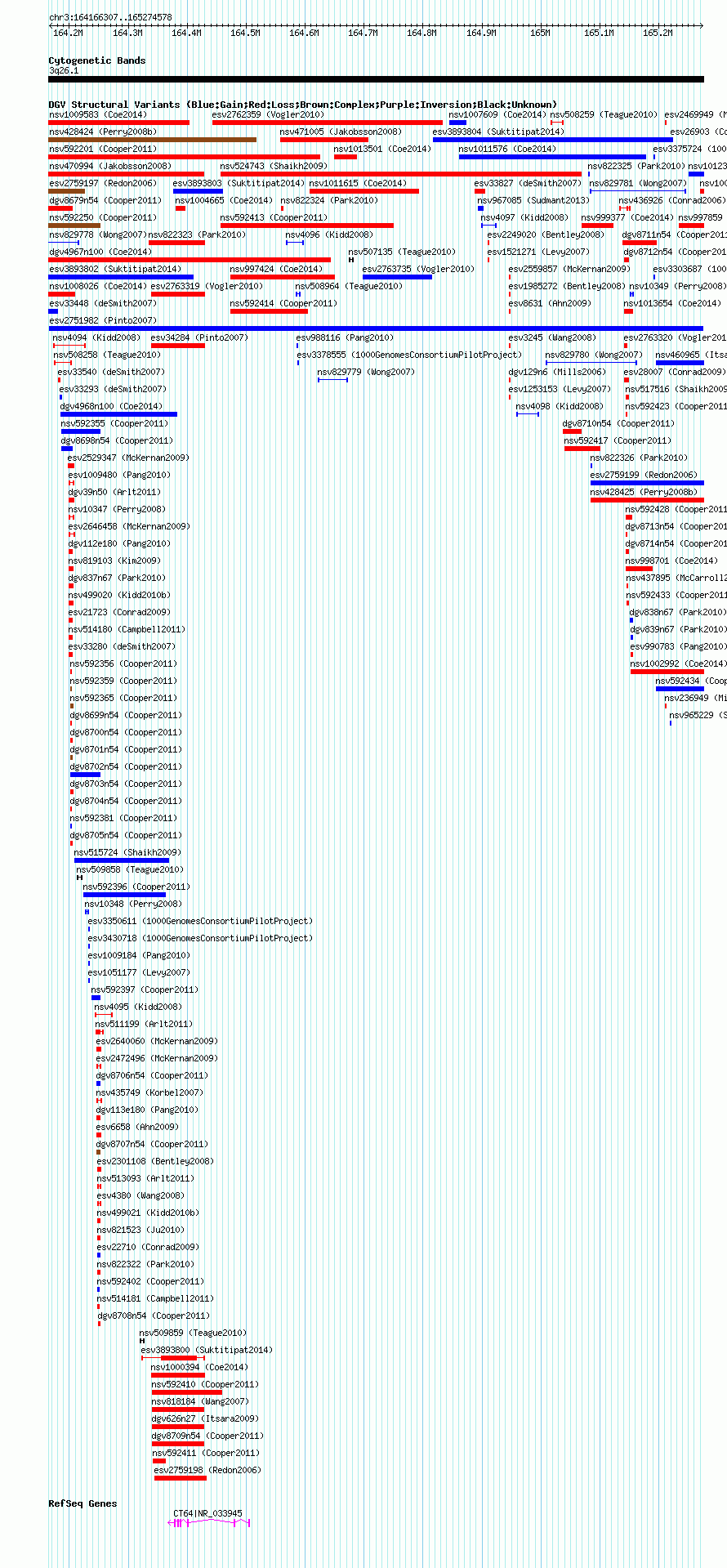
Task: Click the chr3:164166307..165274578 coordinates label
Action: pyautogui.click(x=110, y=17)
